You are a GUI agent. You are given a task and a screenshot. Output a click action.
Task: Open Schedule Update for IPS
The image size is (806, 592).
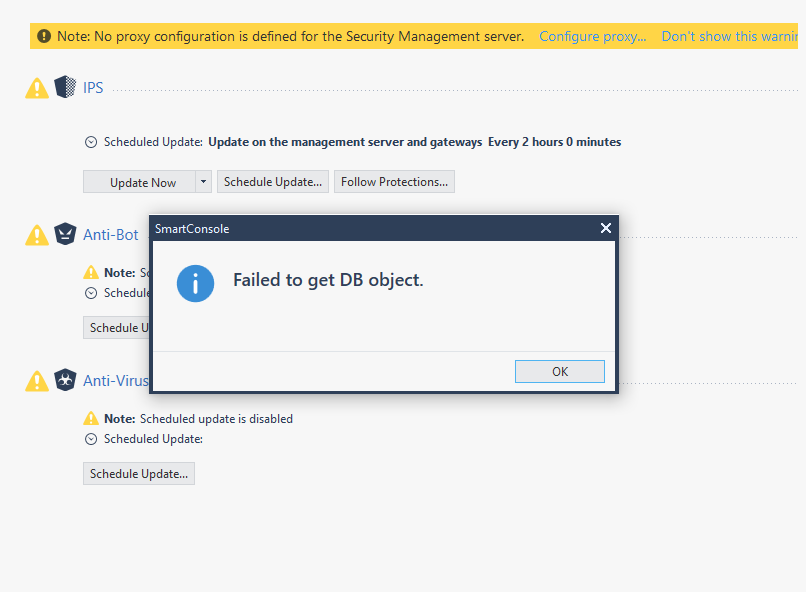tap(273, 182)
